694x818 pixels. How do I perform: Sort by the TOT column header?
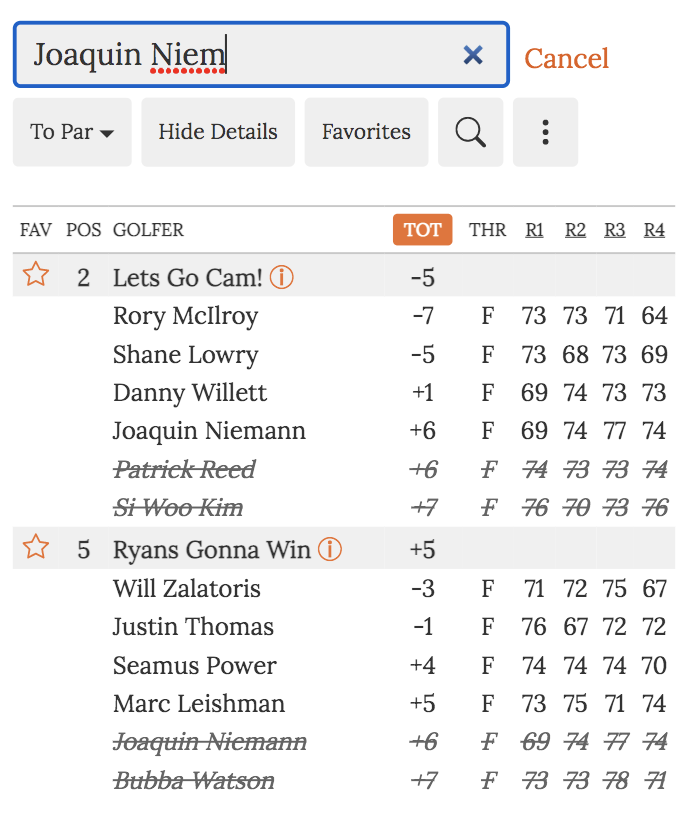coord(422,230)
